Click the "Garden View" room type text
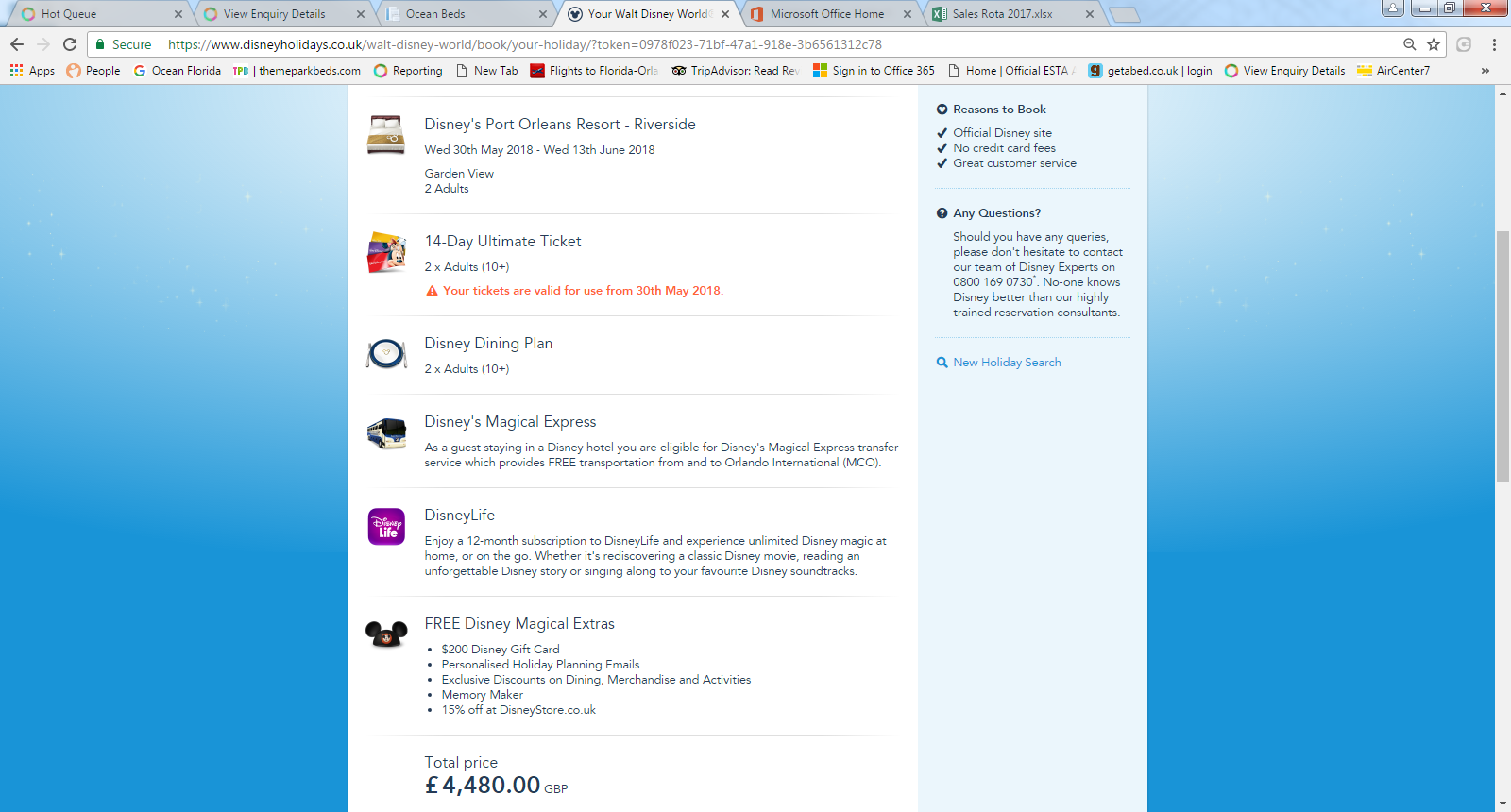 (x=459, y=174)
